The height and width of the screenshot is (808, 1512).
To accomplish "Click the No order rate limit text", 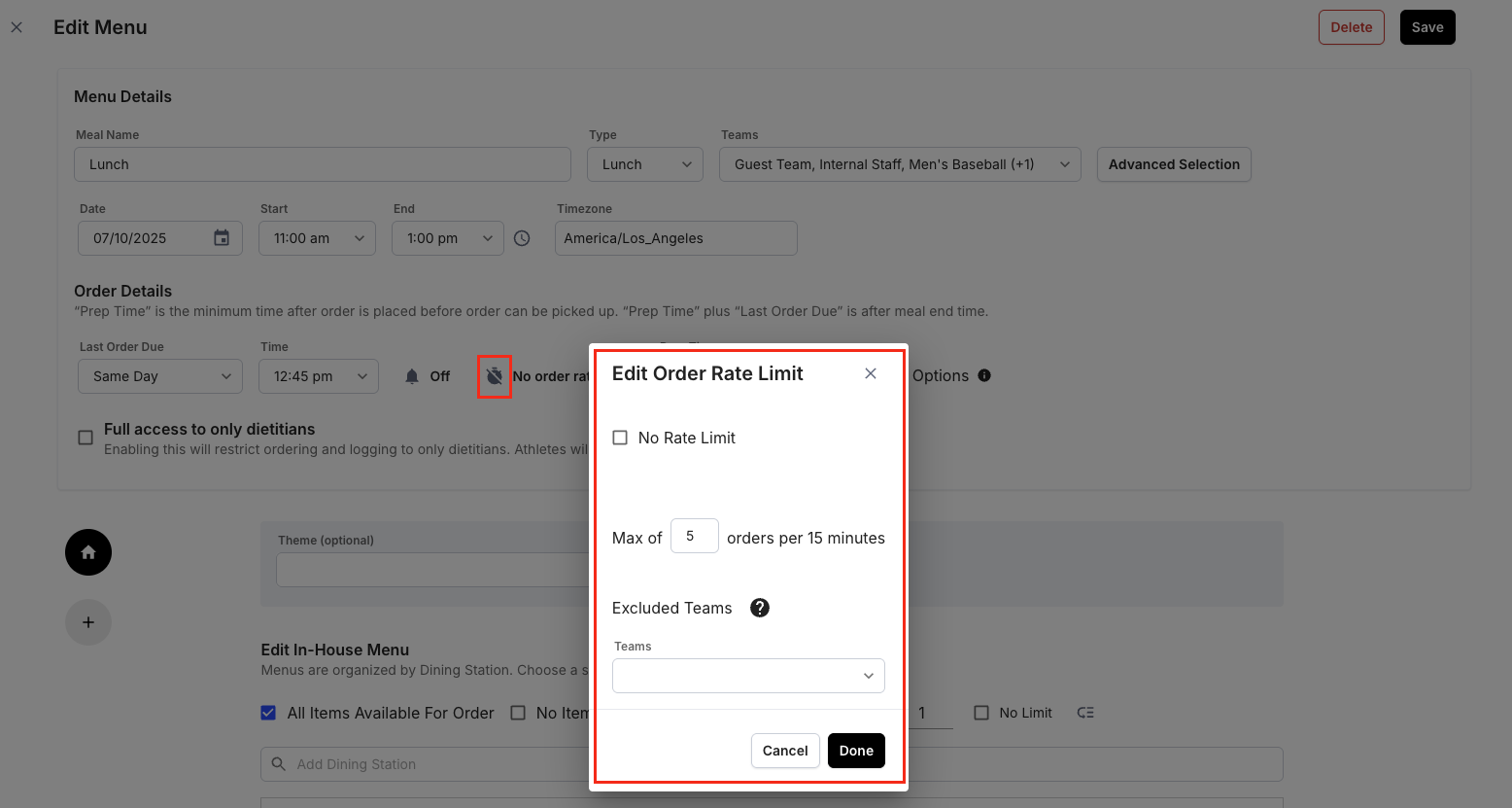I will 551,376.
